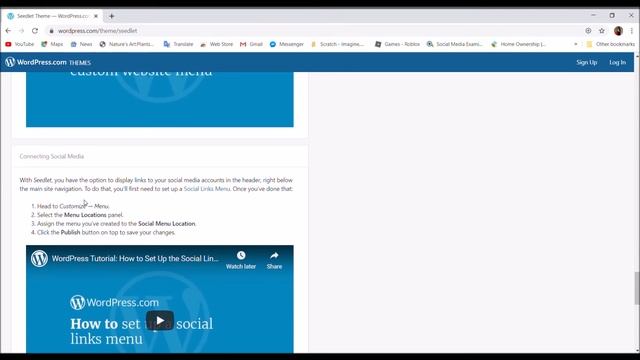
Task: Open the Scratch - Imagine bookmark
Action: (x=338, y=44)
